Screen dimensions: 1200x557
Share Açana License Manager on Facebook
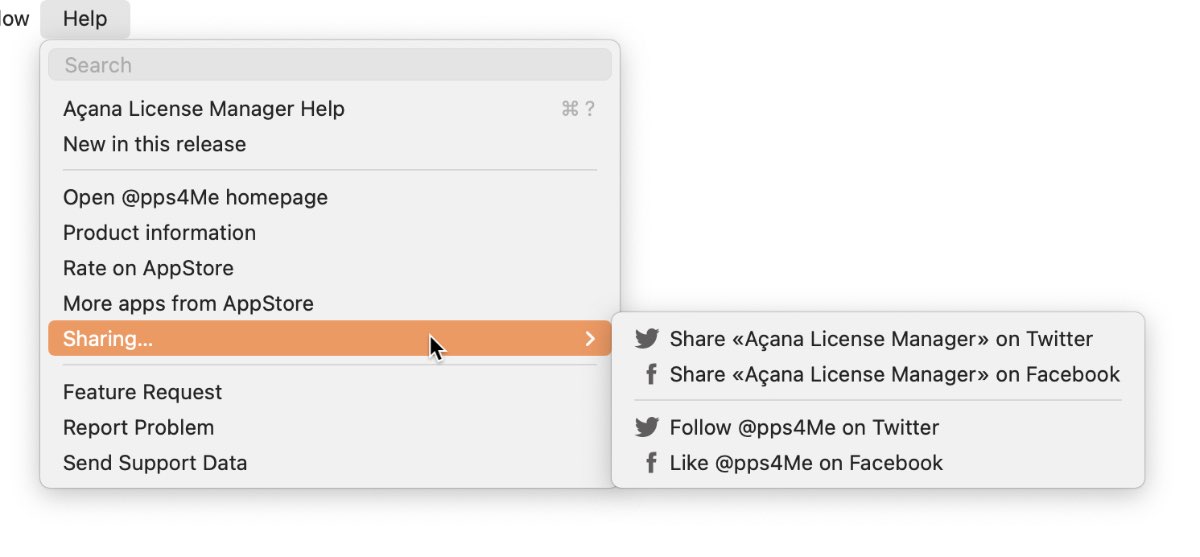(878, 374)
